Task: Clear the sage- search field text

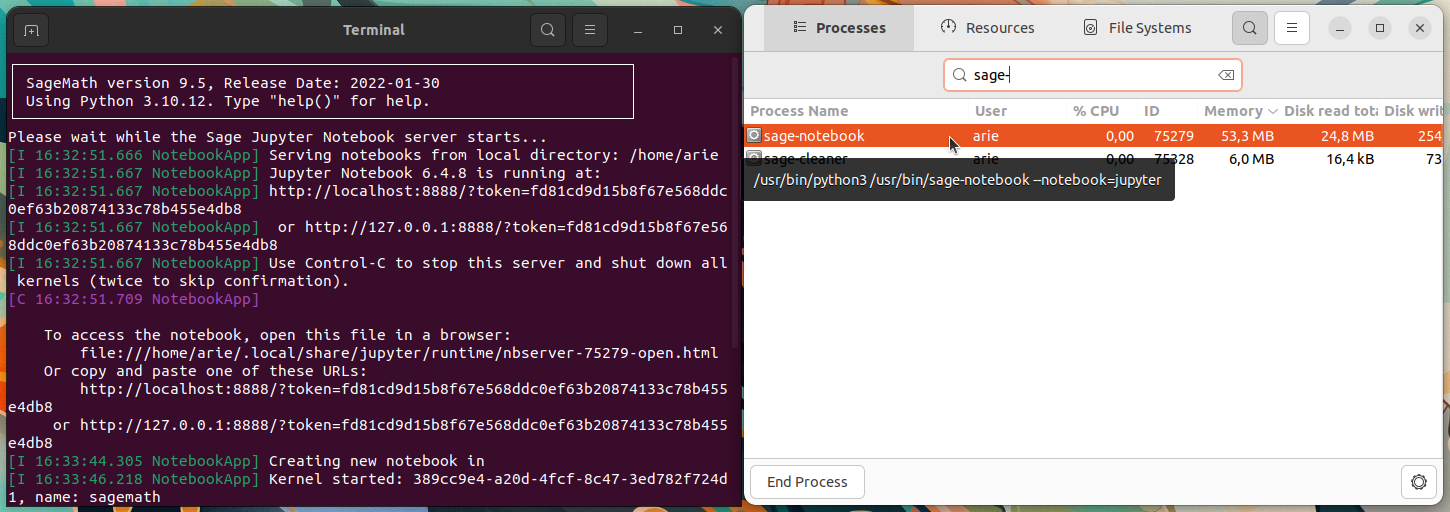Action: point(1225,75)
